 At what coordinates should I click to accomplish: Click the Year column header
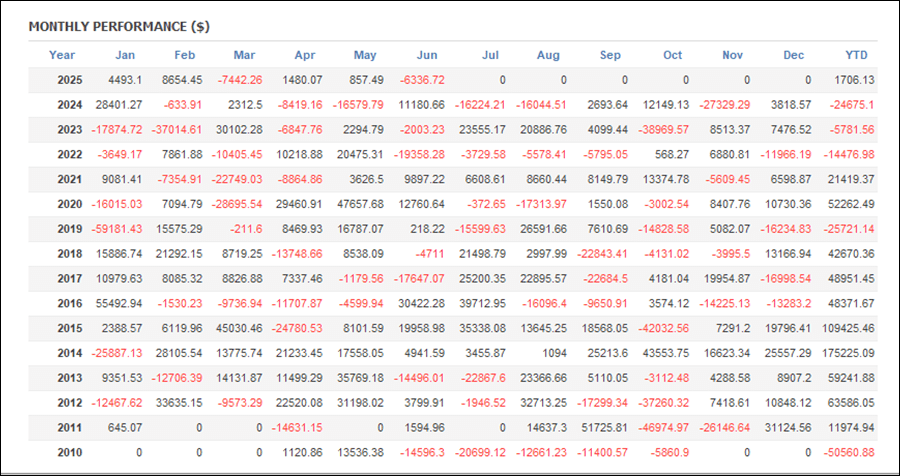[62, 55]
